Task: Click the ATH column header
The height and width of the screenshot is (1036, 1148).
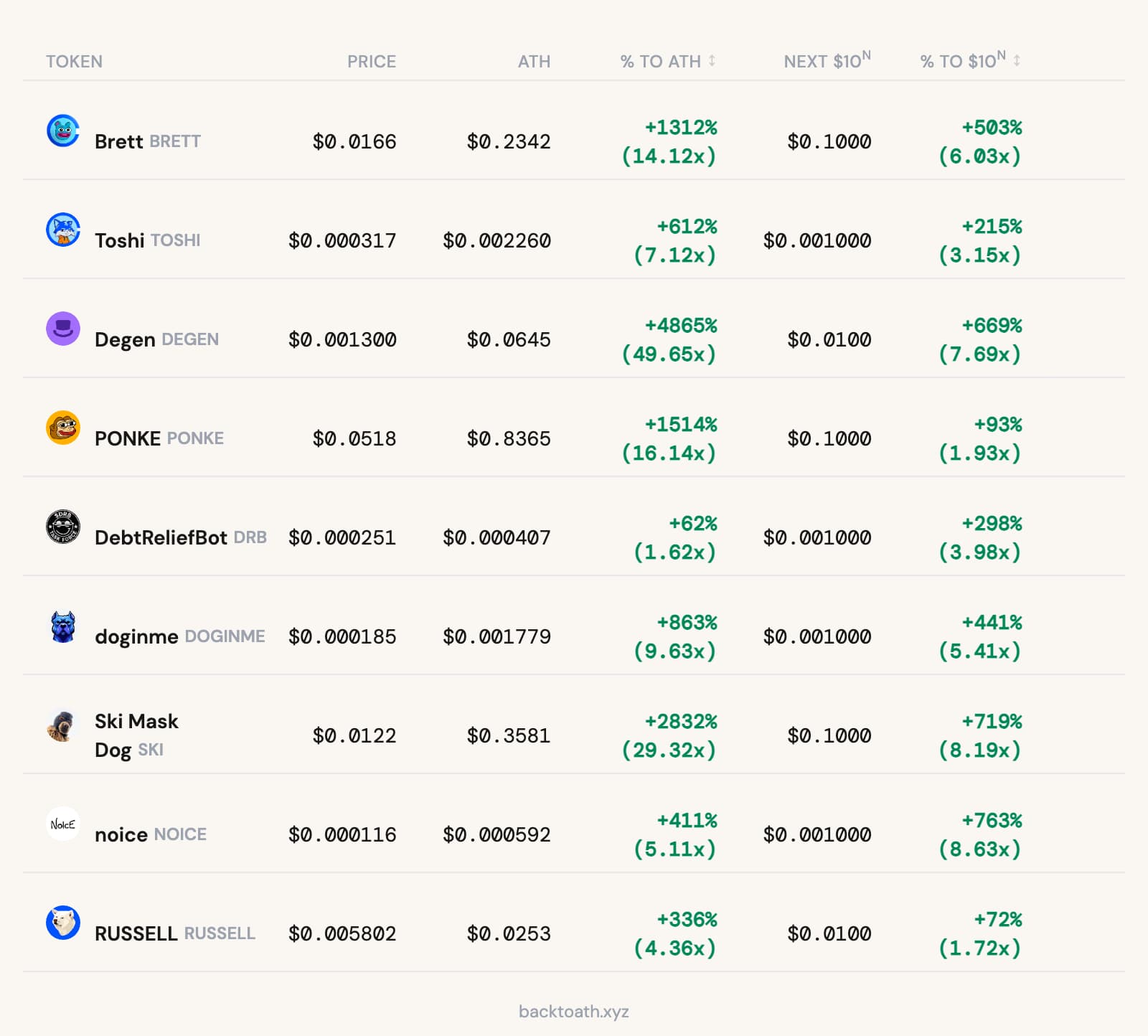Action: point(534,62)
